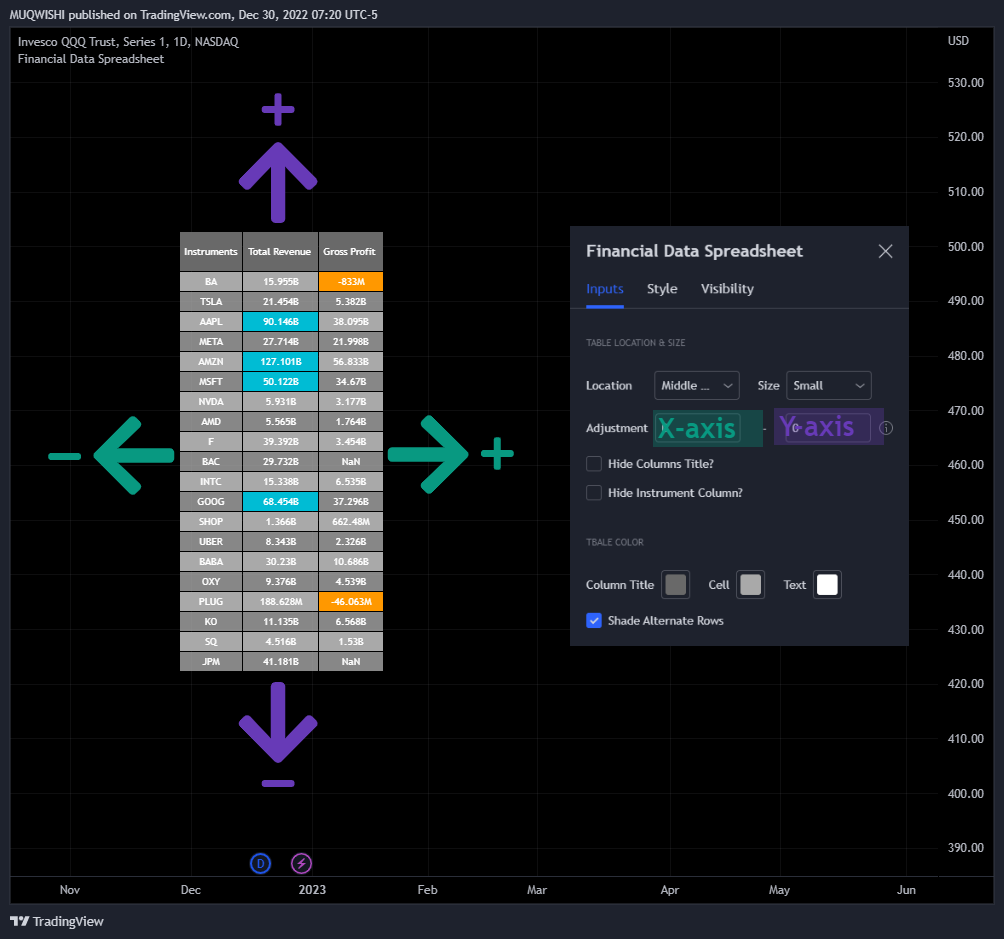The width and height of the screenshot is (1004, 939).
Task: Close the Financial Data Spreadsheet dialog
Action: point(885,251)
